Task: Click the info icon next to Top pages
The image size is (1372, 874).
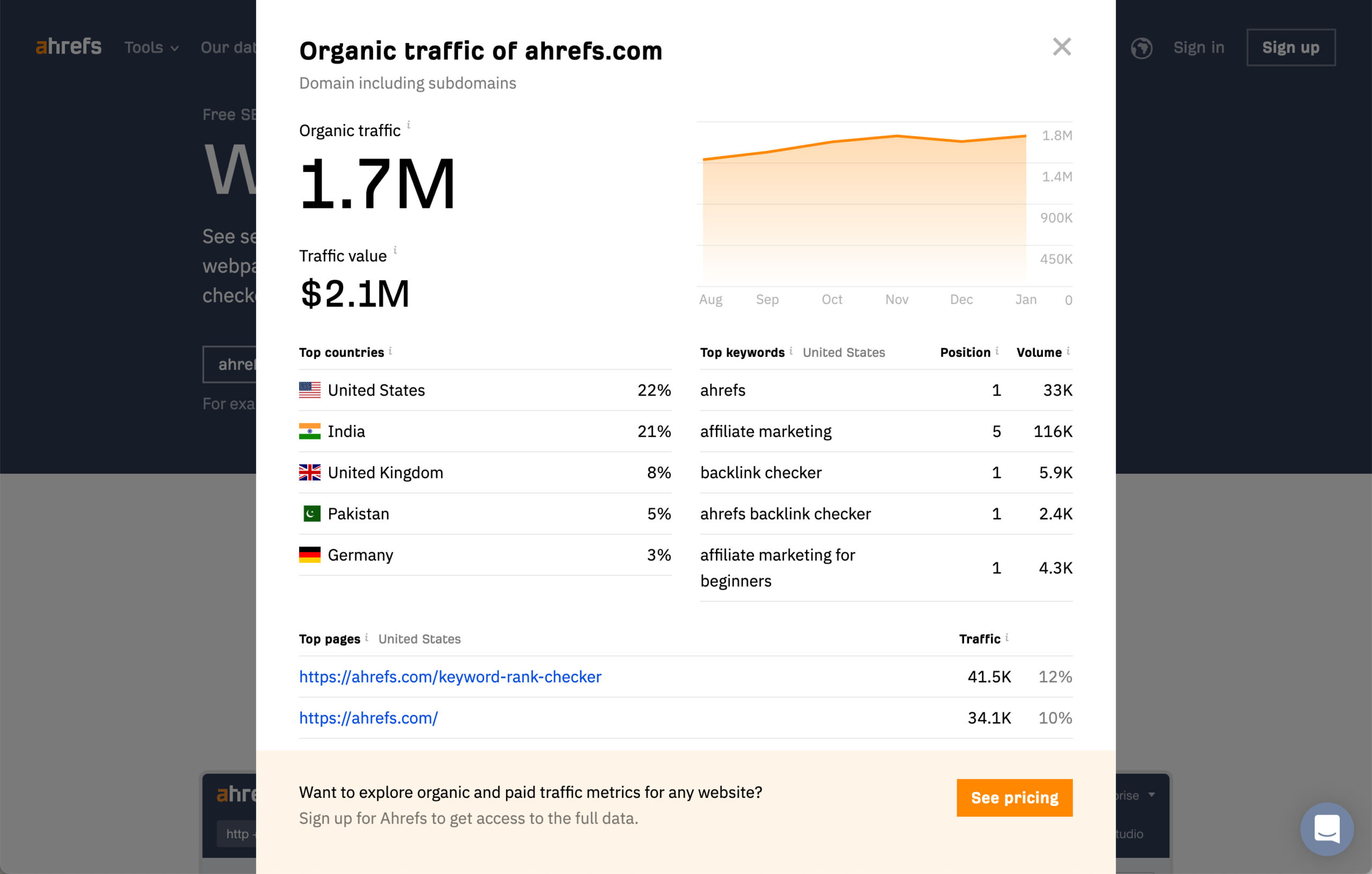Action: [369, 637]
